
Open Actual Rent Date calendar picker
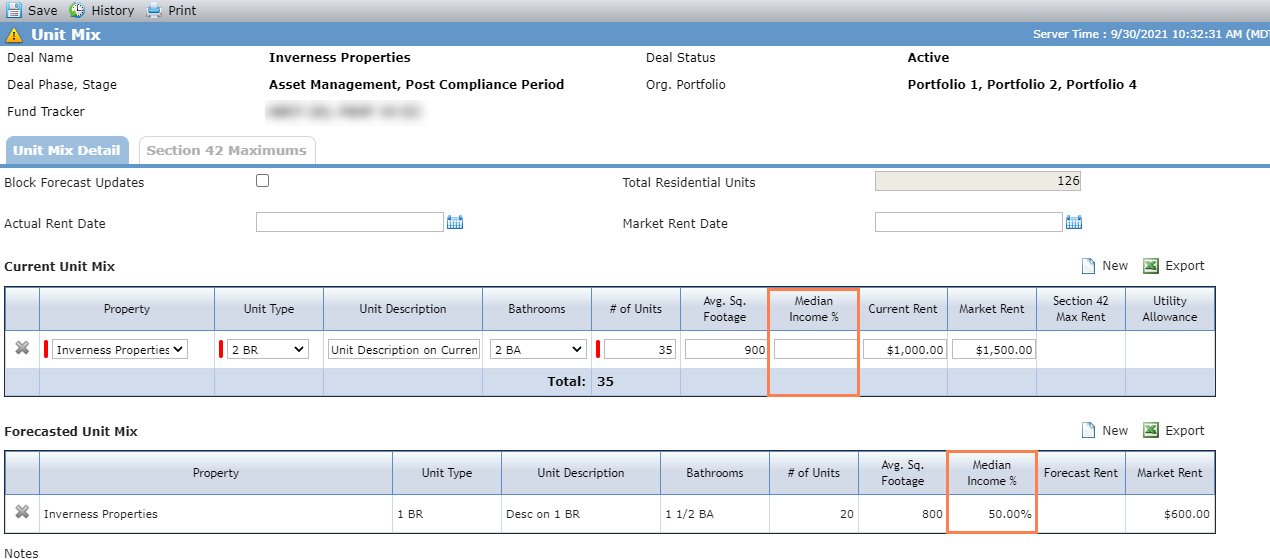pyautogui.click(x=455, y=222)
